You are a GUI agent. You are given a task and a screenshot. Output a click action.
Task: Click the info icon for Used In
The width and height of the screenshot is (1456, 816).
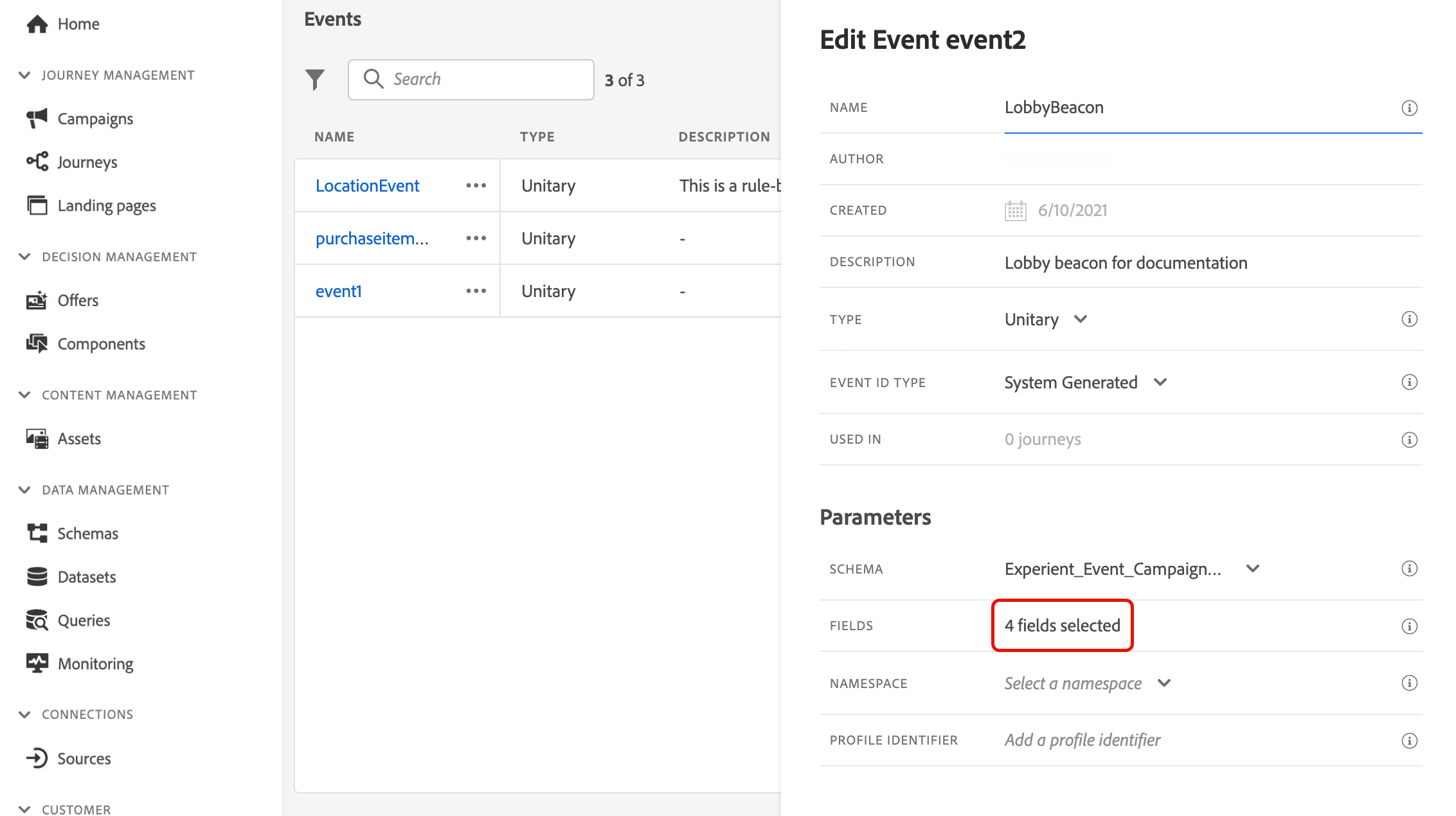tap(1409, 440)
